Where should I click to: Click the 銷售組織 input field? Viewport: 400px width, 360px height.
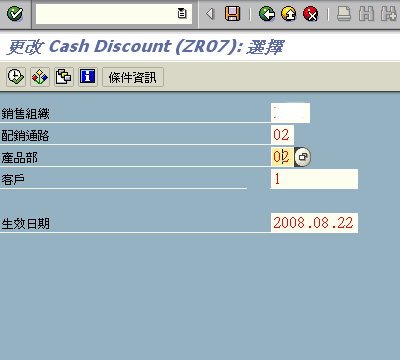[290, 113]
